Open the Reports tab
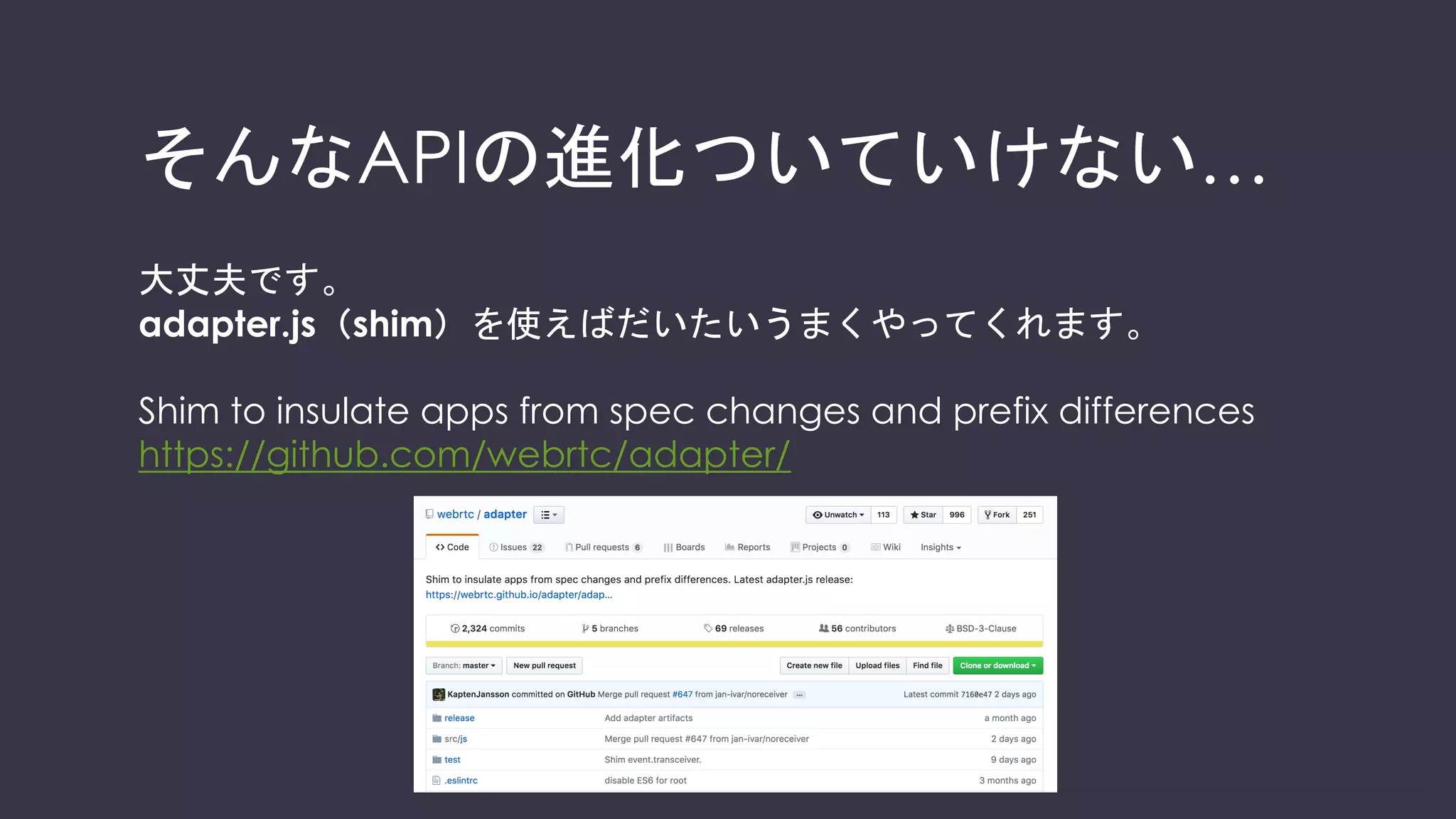The height and width of the screenshot is (819, 1456). (x=747, y=547)
